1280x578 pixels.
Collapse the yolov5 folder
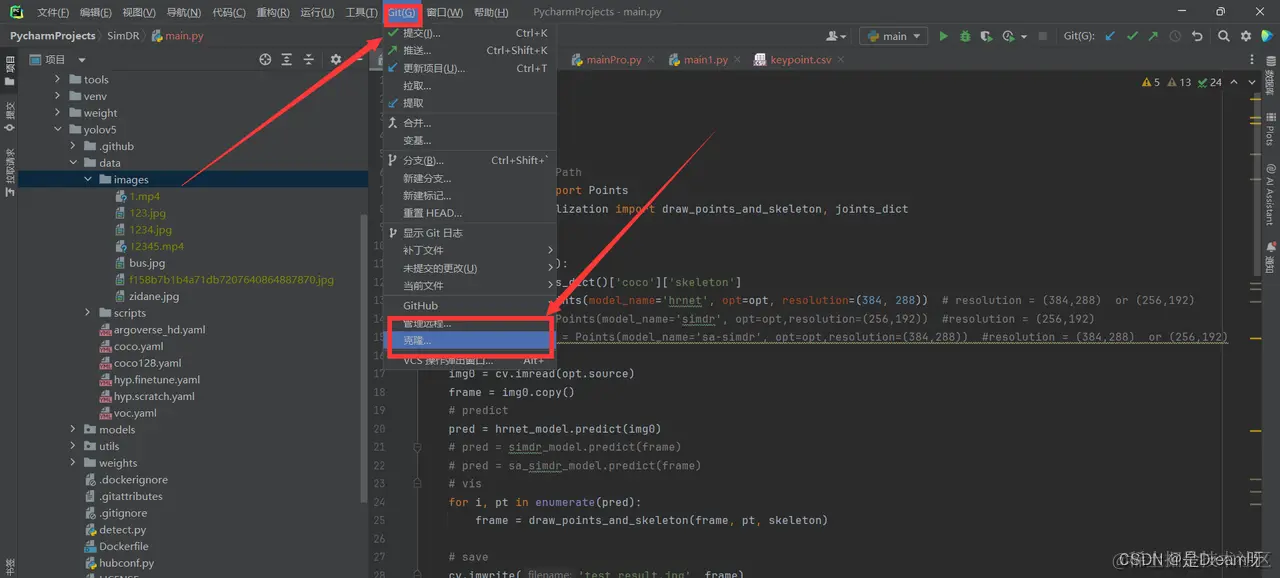(x=57, y=129)
